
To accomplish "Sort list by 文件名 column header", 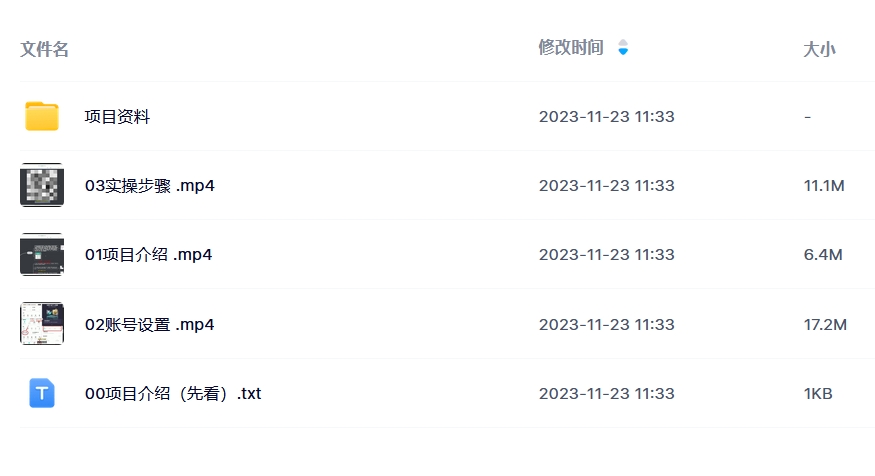I will (44, 49).
